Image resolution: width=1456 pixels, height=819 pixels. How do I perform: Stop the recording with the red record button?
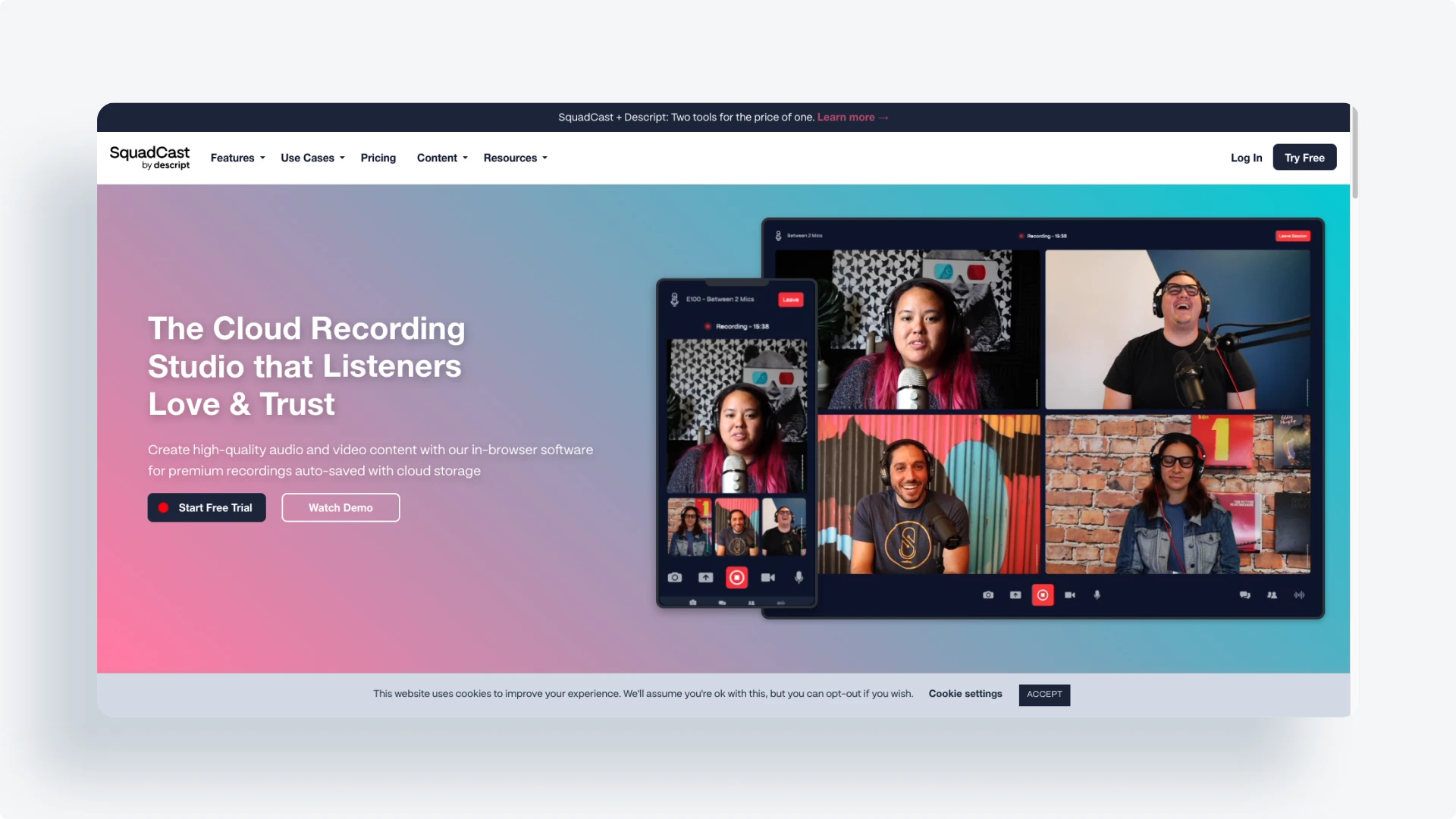point(1043,595)
